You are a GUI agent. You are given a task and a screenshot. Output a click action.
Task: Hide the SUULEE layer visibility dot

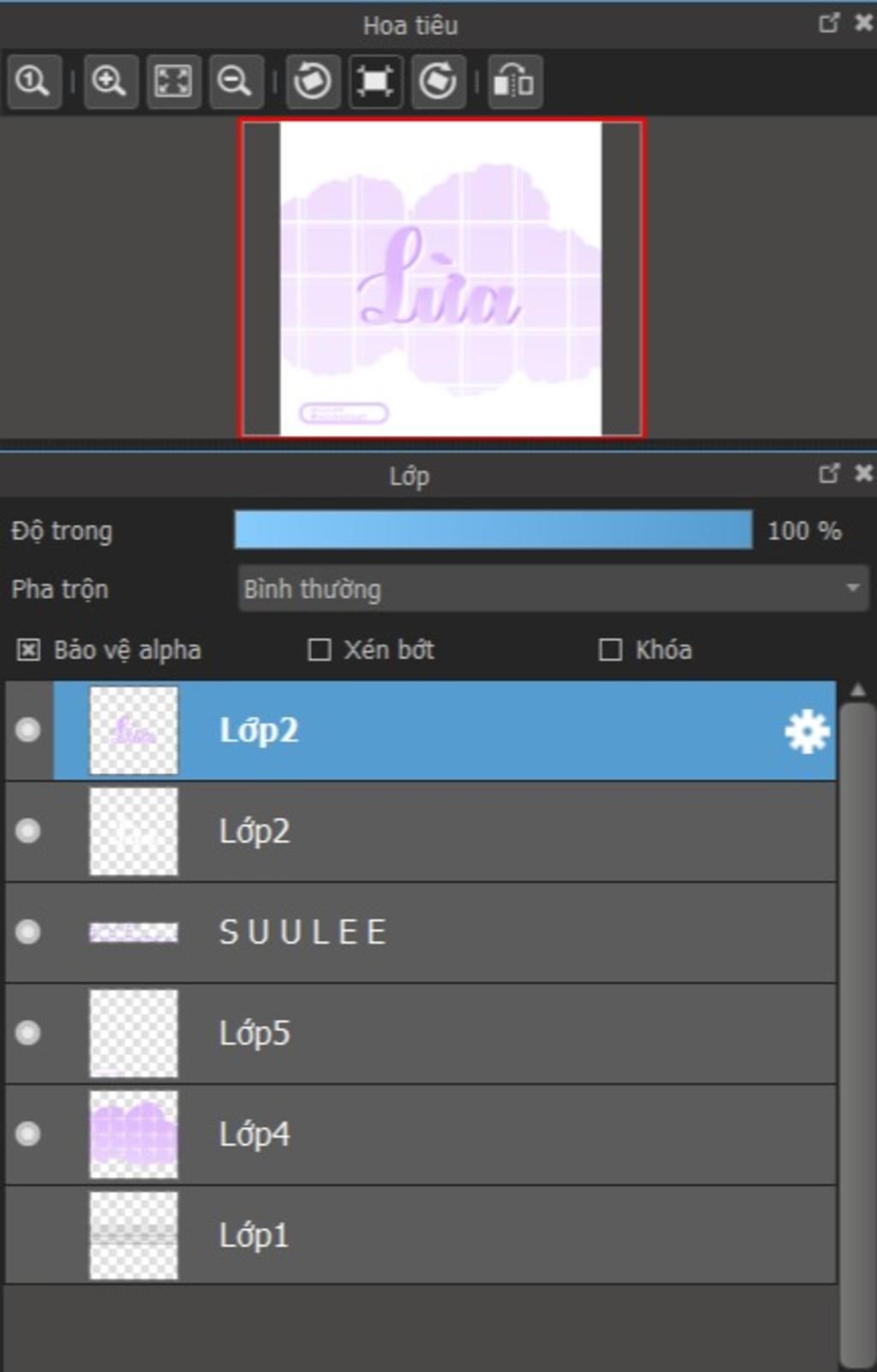pyautogui.click(x=27, y=932)
